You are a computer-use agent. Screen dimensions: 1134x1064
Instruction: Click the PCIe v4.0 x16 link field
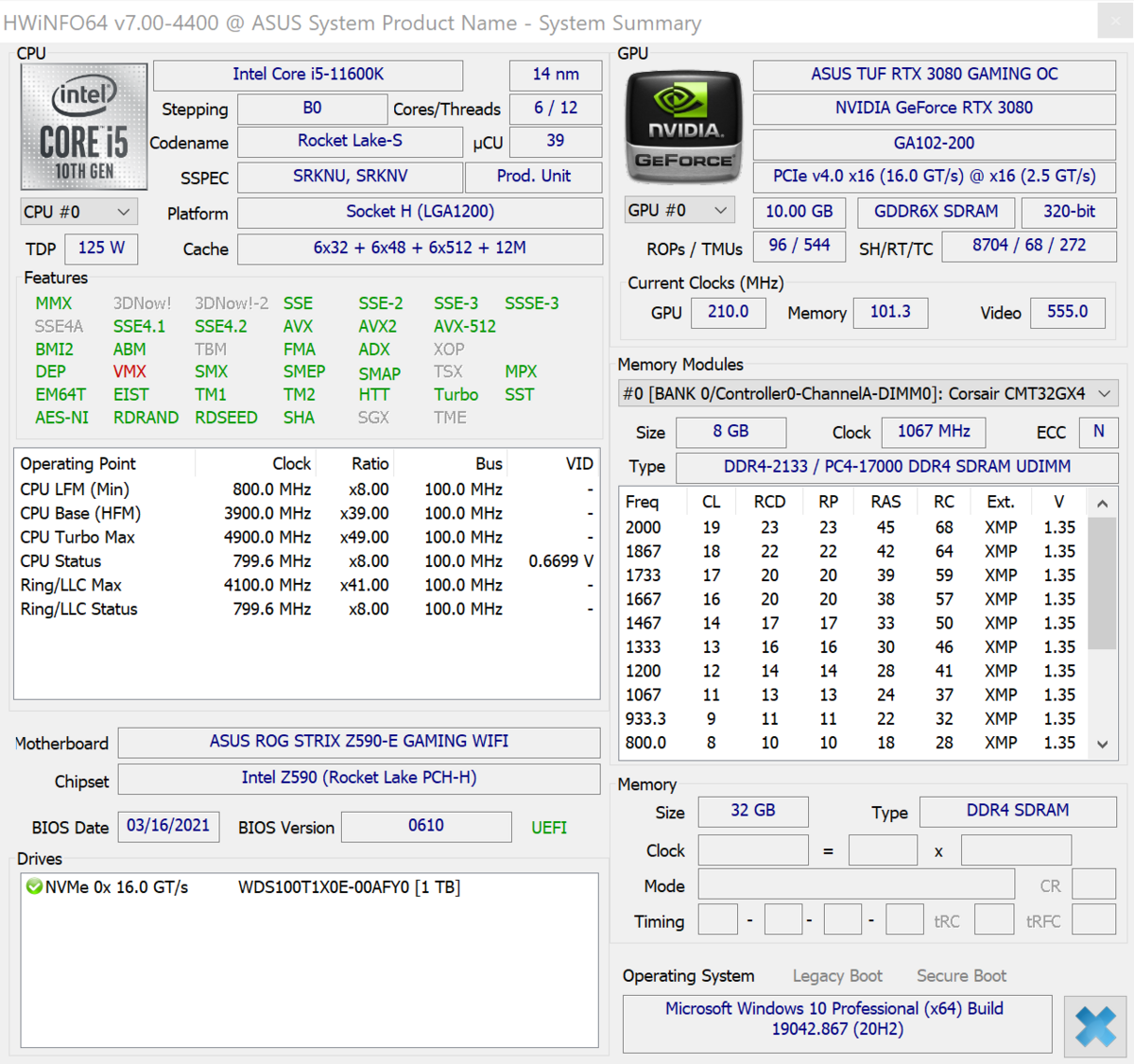pos(935,177)
